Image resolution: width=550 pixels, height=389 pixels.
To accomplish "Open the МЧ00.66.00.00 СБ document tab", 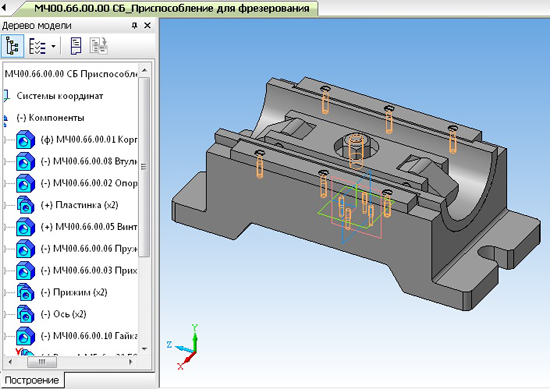I will pos(172,8).
